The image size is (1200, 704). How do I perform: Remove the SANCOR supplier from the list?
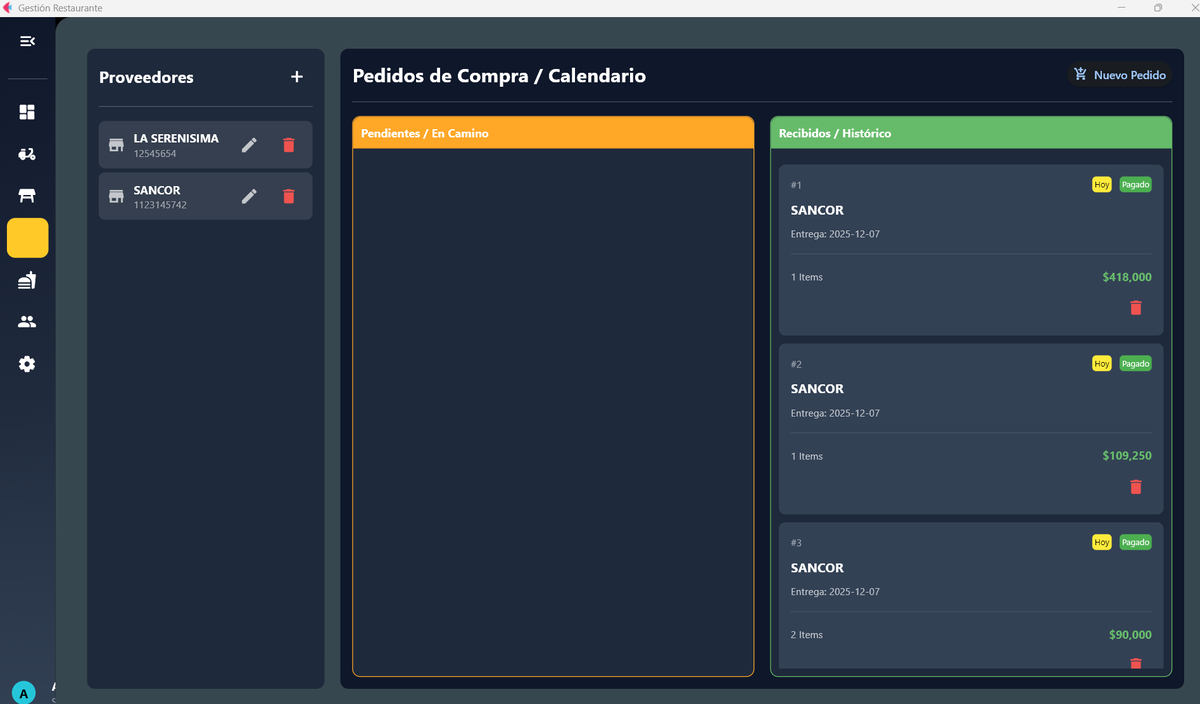tap(289, 196)
